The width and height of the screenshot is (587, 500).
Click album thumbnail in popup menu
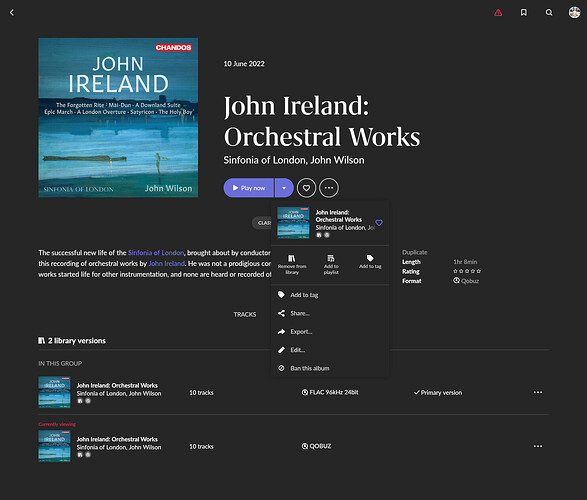point(293,223)
